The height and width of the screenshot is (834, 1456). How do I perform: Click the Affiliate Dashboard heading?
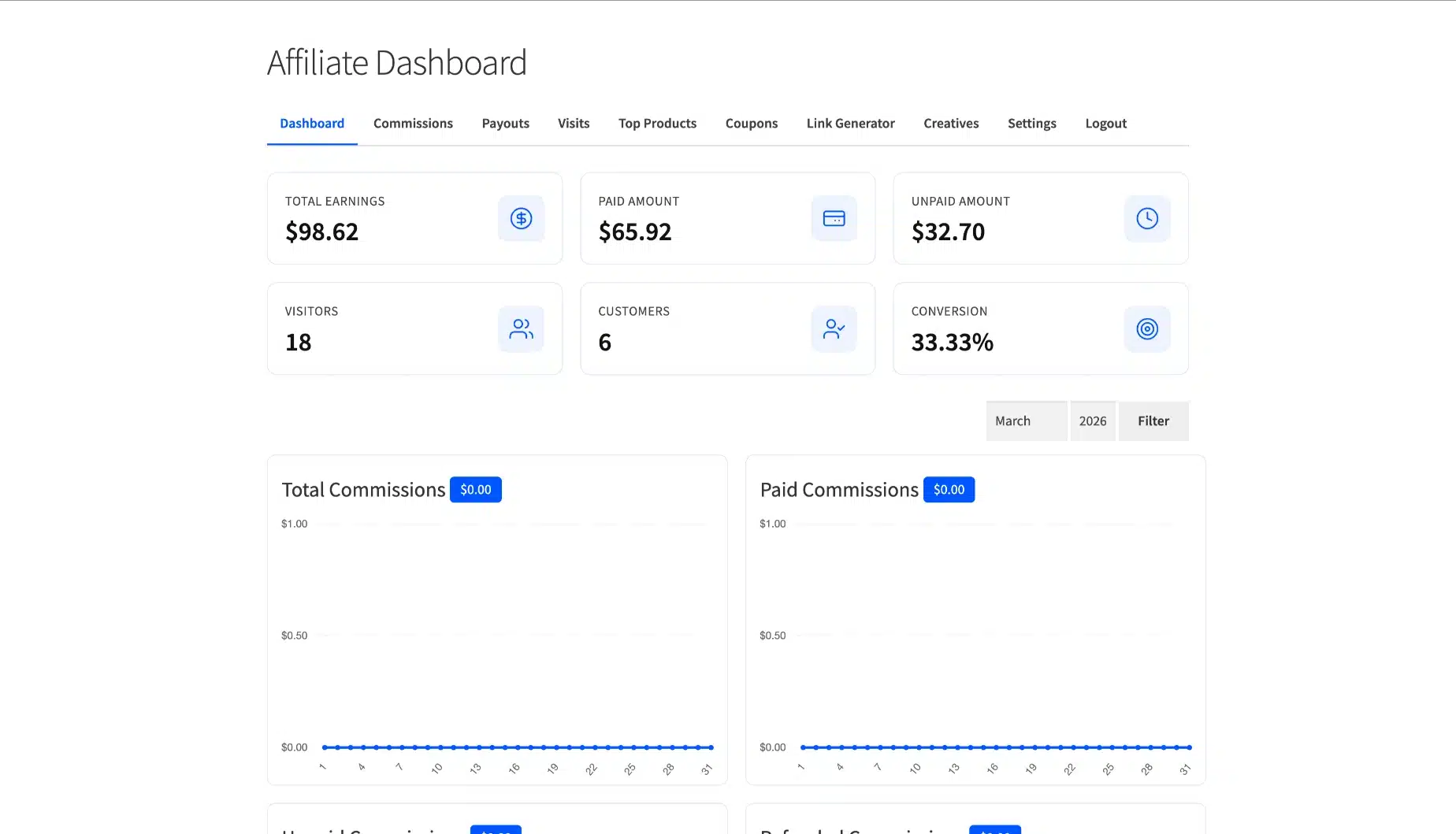pyautogui.click(x=396, y=63)
